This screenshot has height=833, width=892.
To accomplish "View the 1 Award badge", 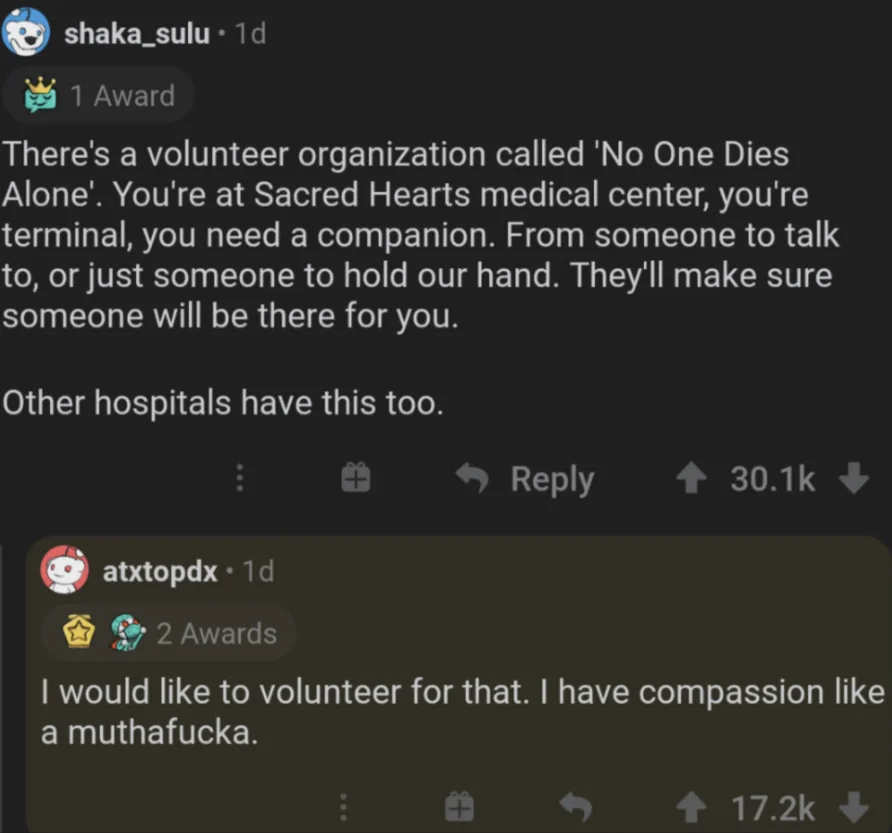I will [x=100, y=96].
